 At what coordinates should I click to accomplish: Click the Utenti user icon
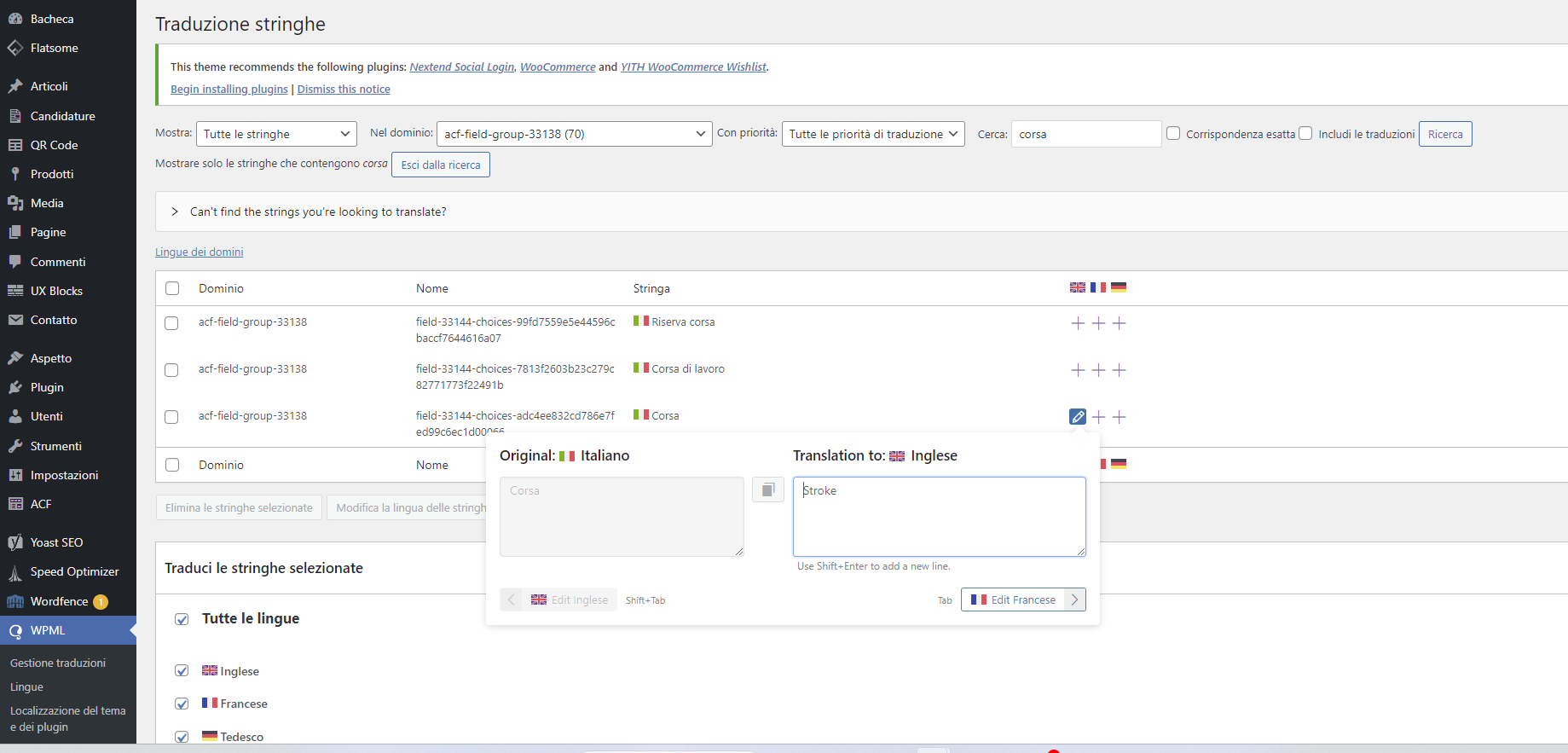[x=15, y=416]
